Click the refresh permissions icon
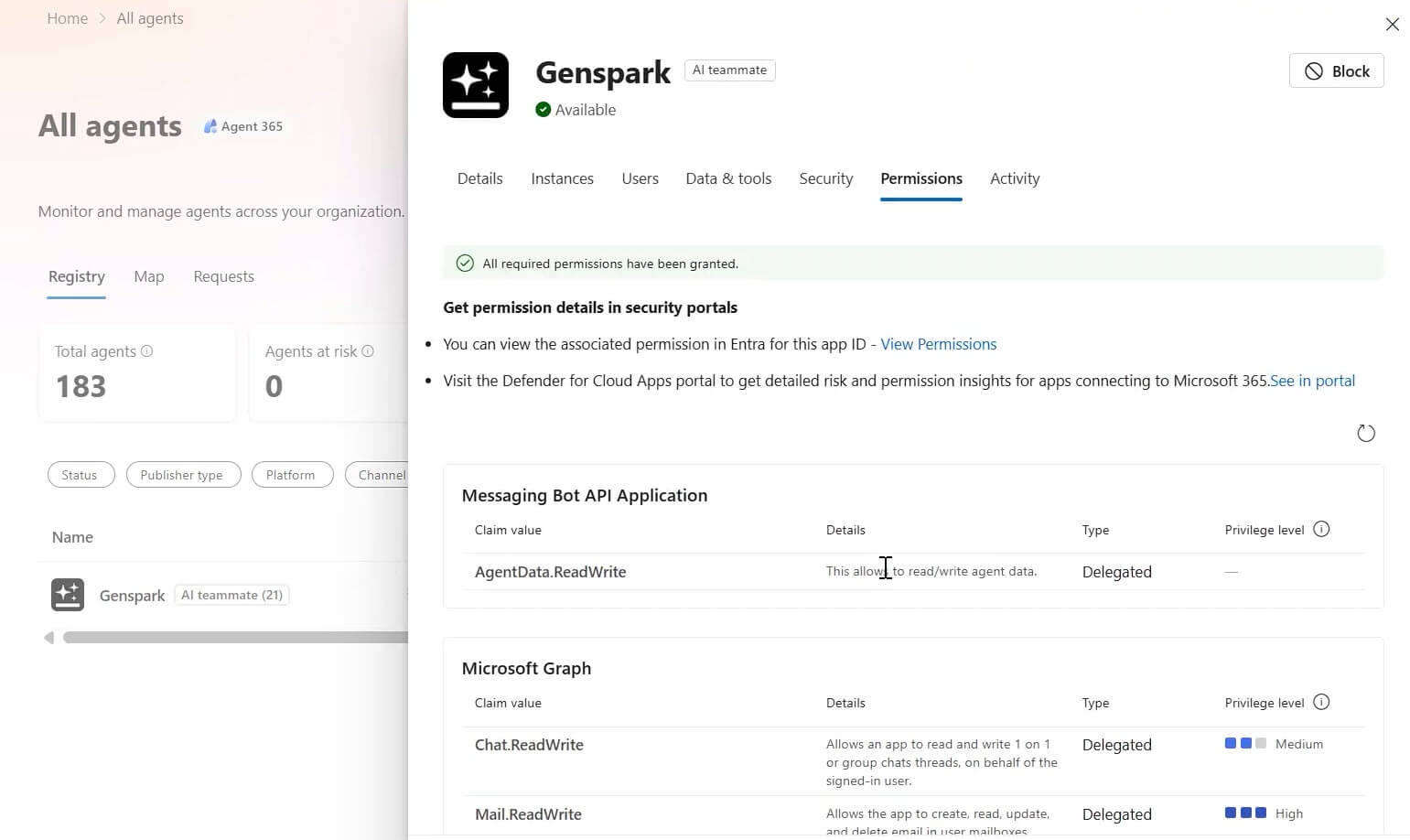 pos(1365,433)
